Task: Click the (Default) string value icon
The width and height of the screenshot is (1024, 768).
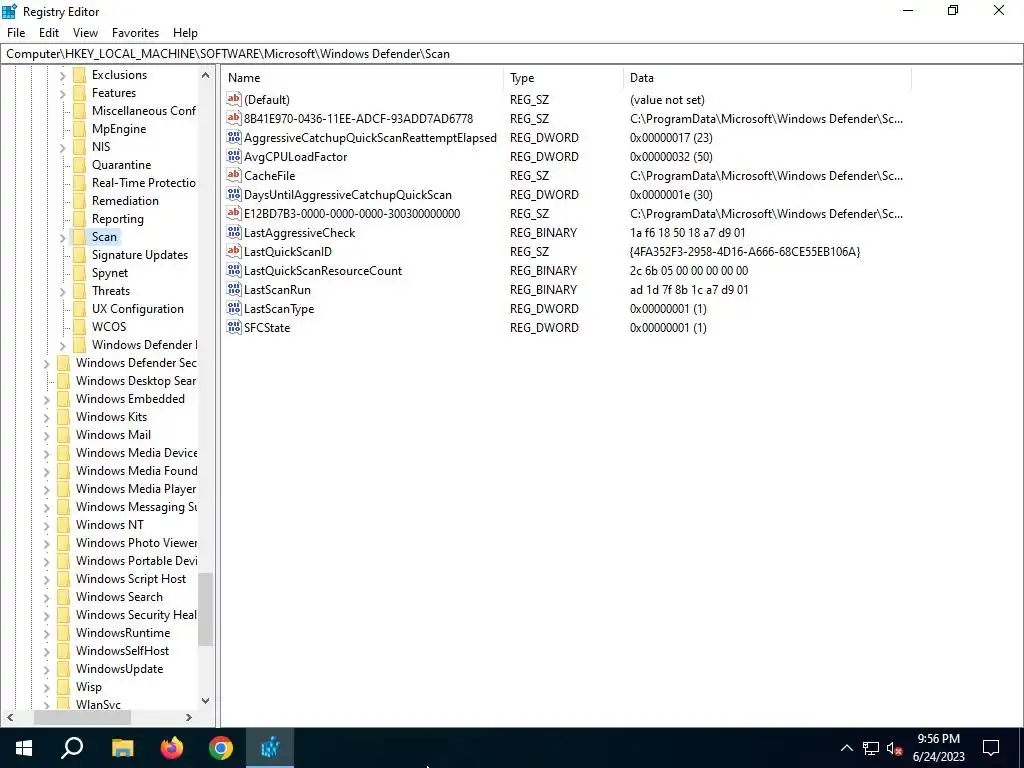Action: pyautogui.click(x=234, y=99)
